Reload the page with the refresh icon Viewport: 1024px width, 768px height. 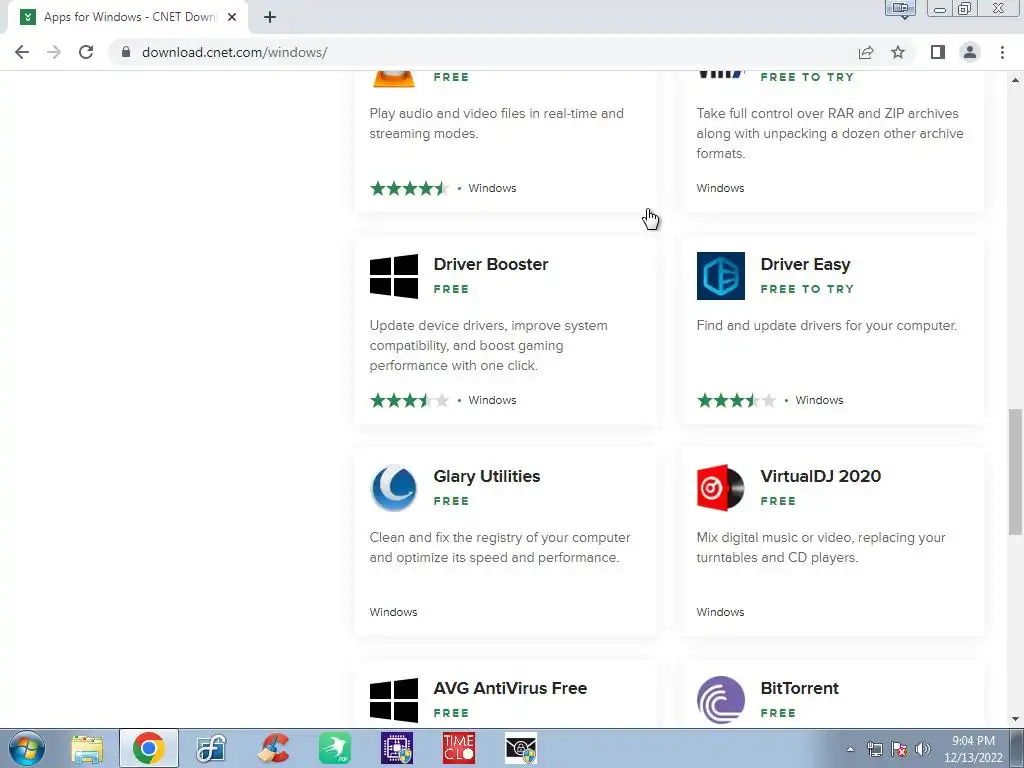pos(86,52)
